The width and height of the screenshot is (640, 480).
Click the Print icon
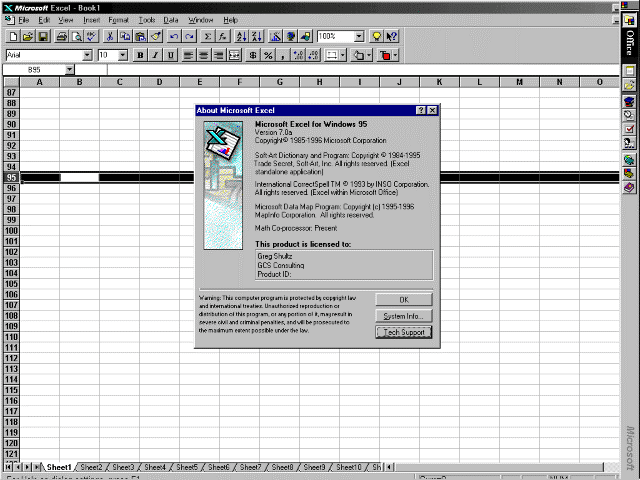click(62, 37)
